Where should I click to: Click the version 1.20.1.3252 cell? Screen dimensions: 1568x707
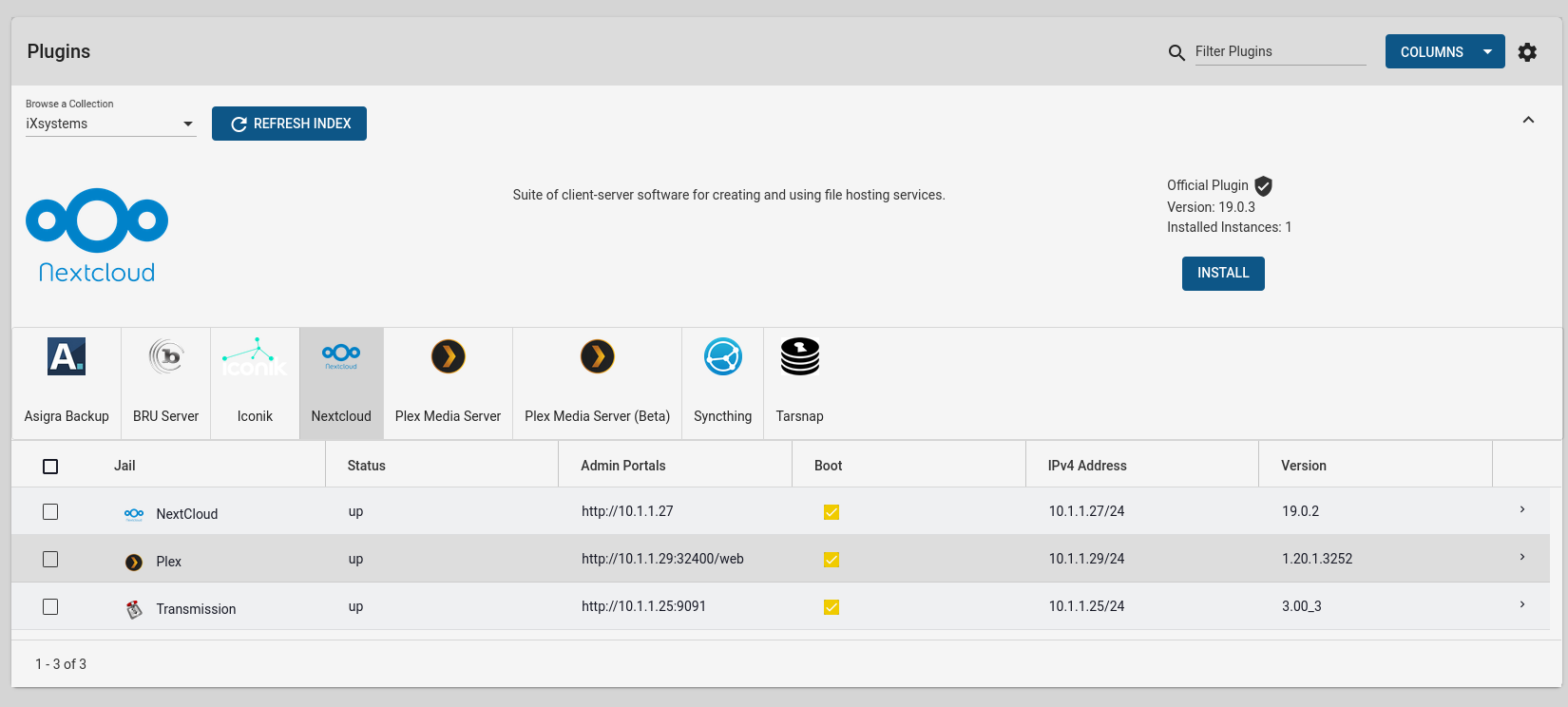1317,559
